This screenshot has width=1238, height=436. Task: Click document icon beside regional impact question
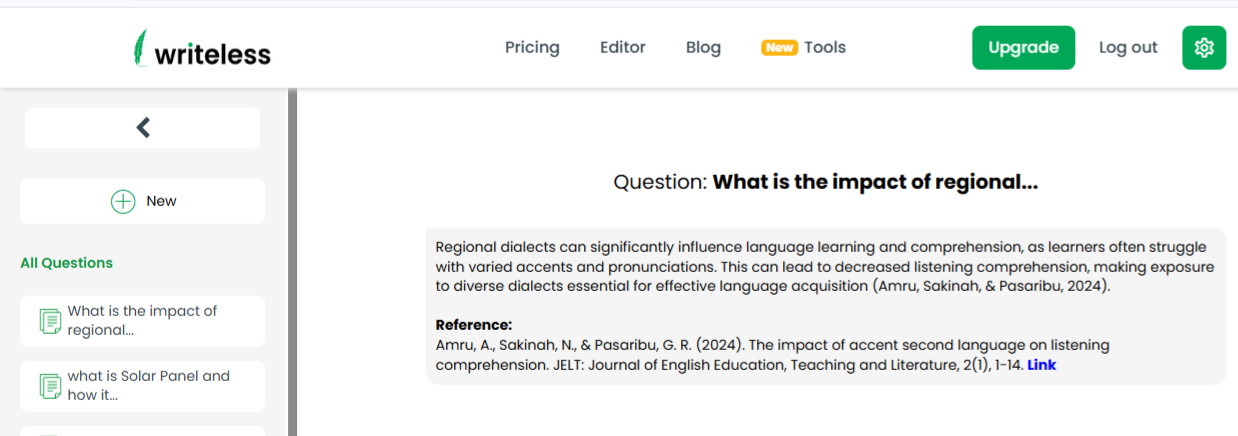click(x=50, y=321)
